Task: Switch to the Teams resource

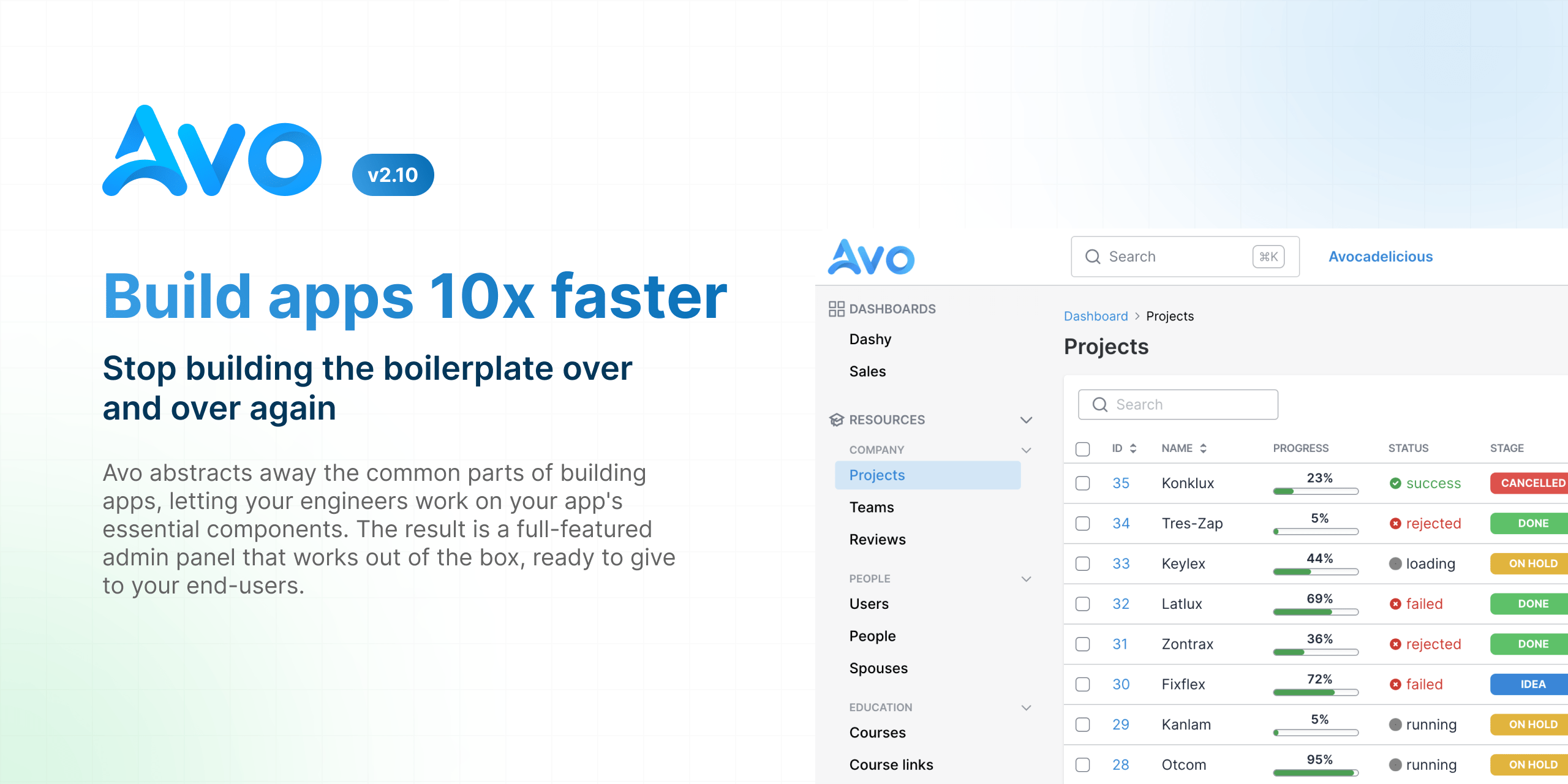Action: (871, 507)
